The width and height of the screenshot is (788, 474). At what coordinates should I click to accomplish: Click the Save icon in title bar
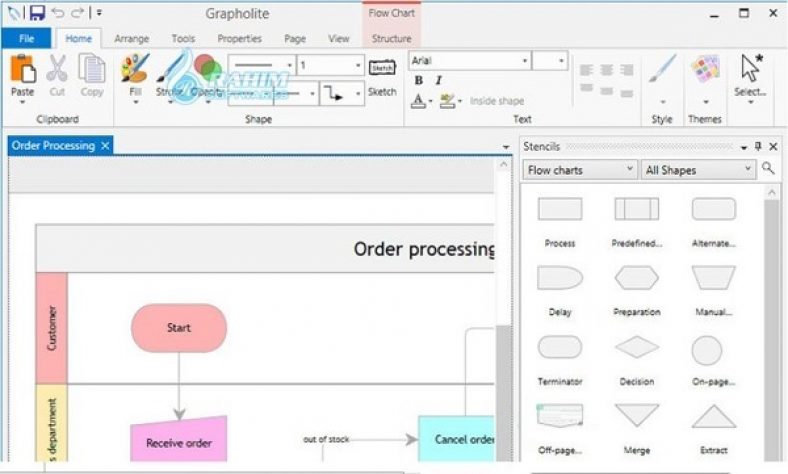coord(37,13)
